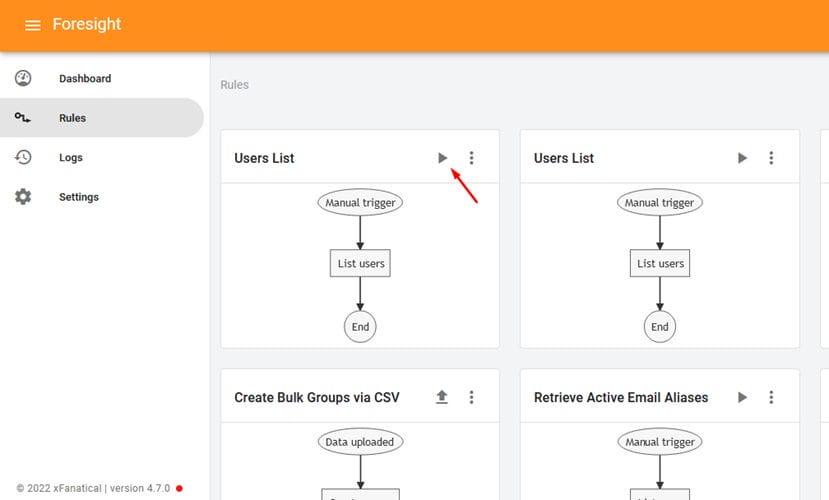The width and height of the screenshot is (829, 500).
Task: Click Create Bulk Groups via CSV title
Action: (x=317, y=397)
